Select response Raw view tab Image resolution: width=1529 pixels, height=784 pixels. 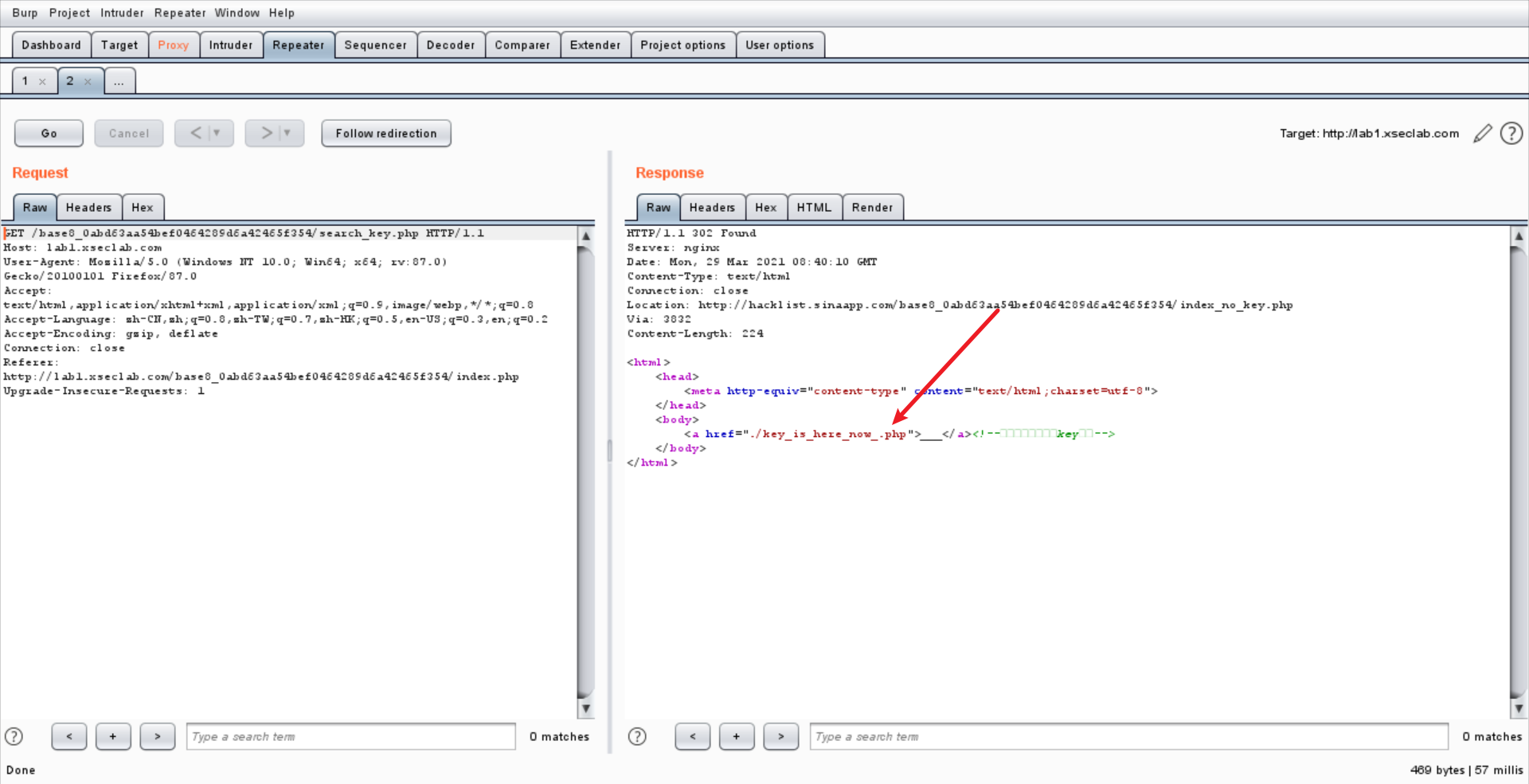(659, 207)
